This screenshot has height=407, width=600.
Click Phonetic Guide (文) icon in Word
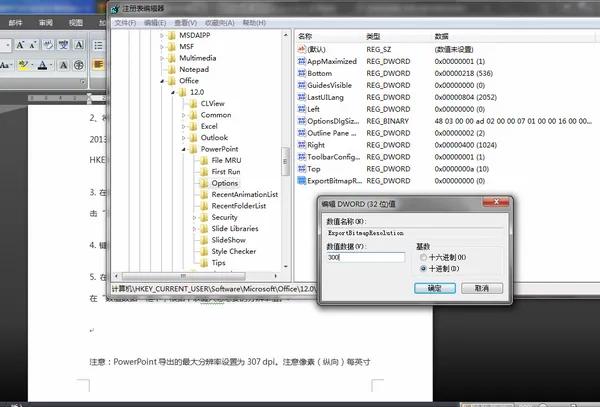point(63,45)
